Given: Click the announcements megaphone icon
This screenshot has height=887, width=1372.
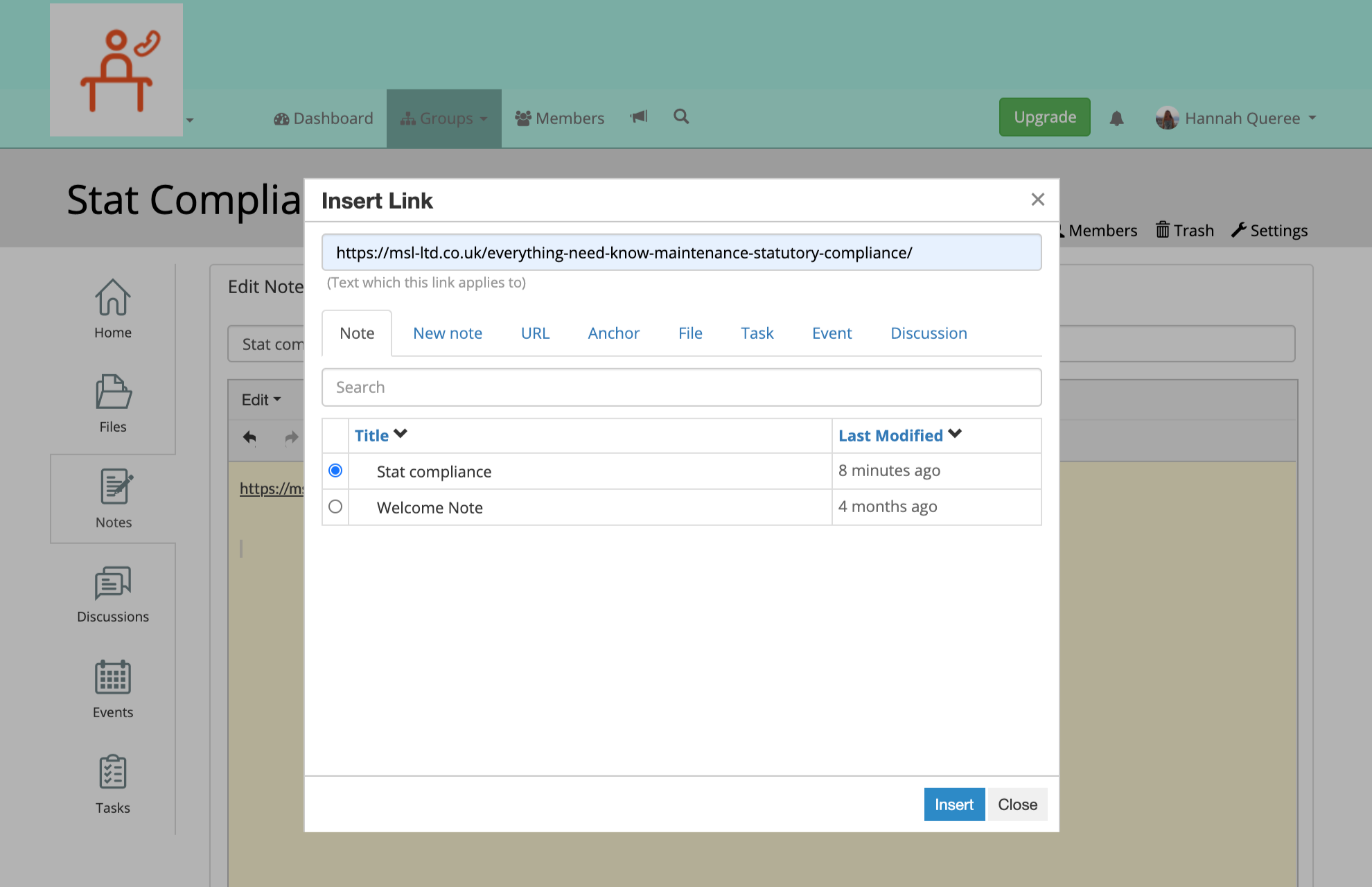Looking at the screenshot, I should (x=639, y=117).
